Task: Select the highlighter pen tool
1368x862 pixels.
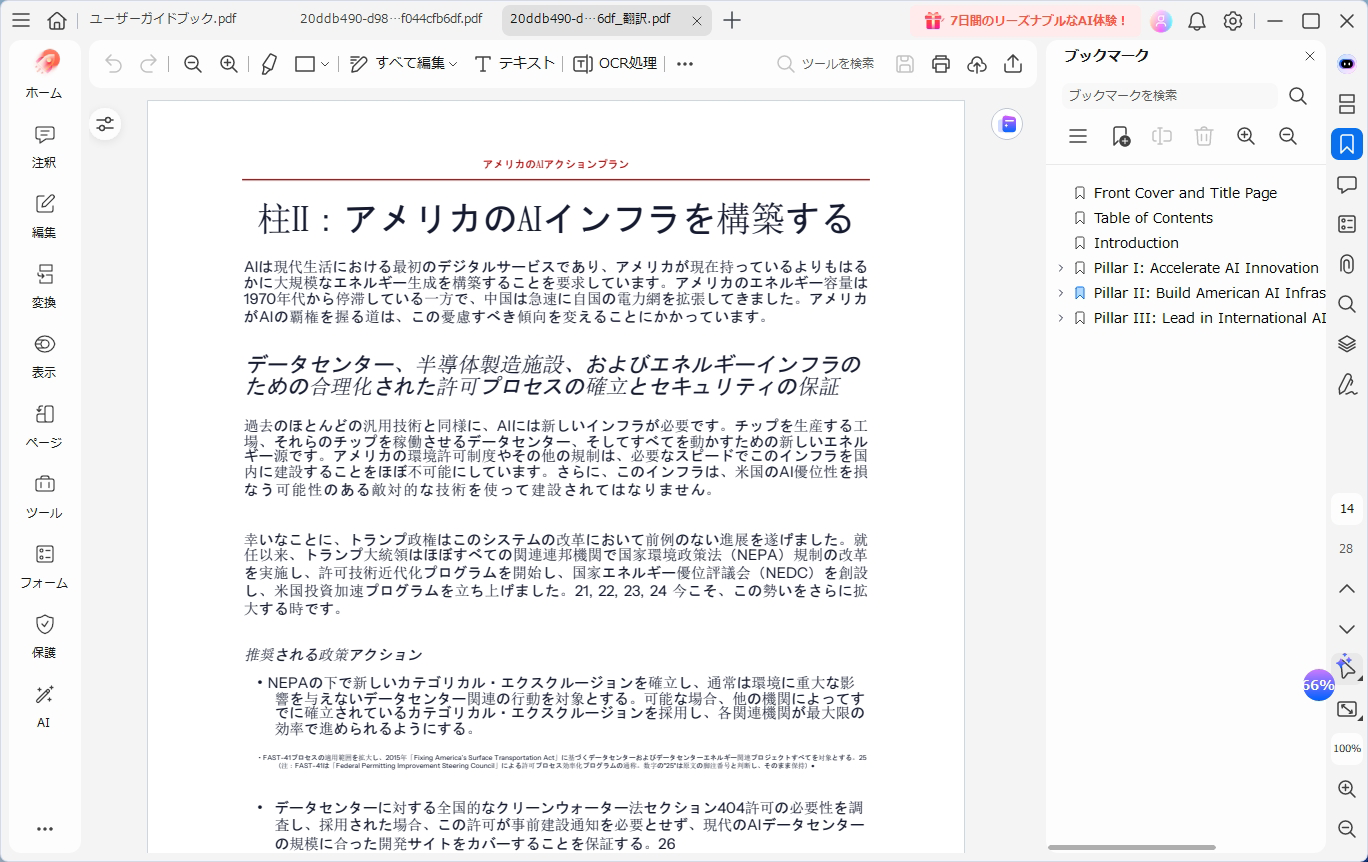Action: 268,64
